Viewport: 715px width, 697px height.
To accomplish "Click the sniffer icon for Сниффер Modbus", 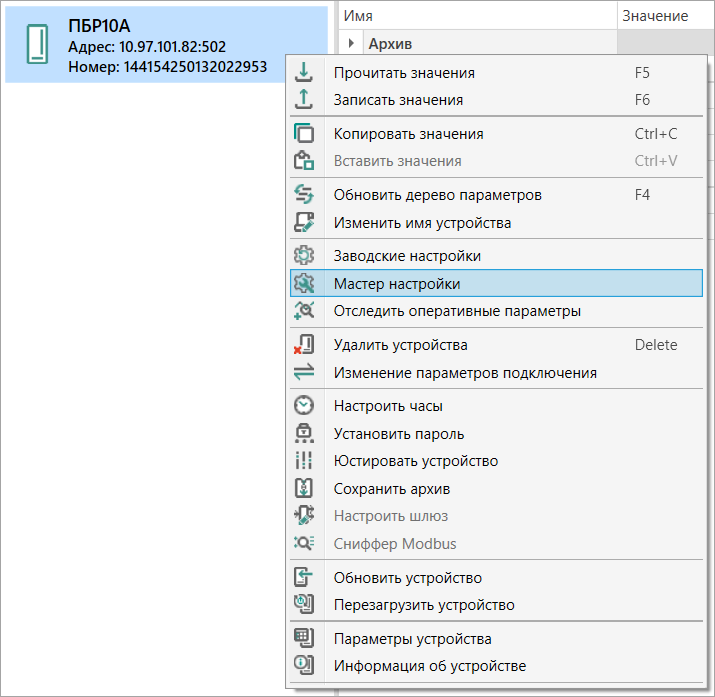I will click(x=304, y=543).
